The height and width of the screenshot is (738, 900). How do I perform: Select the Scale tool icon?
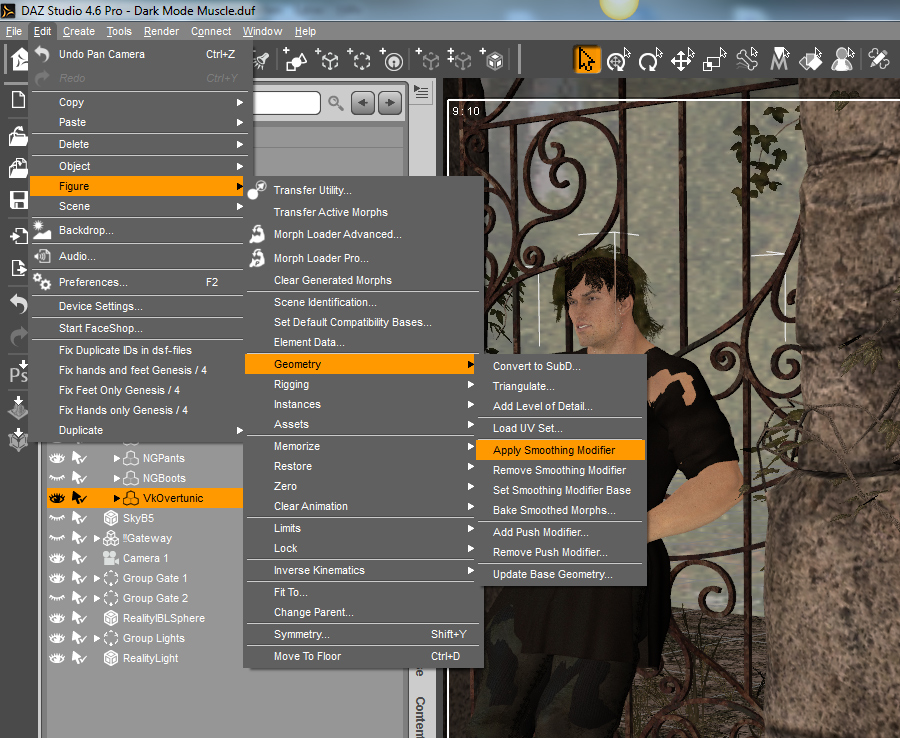click(x=715, y=60)
